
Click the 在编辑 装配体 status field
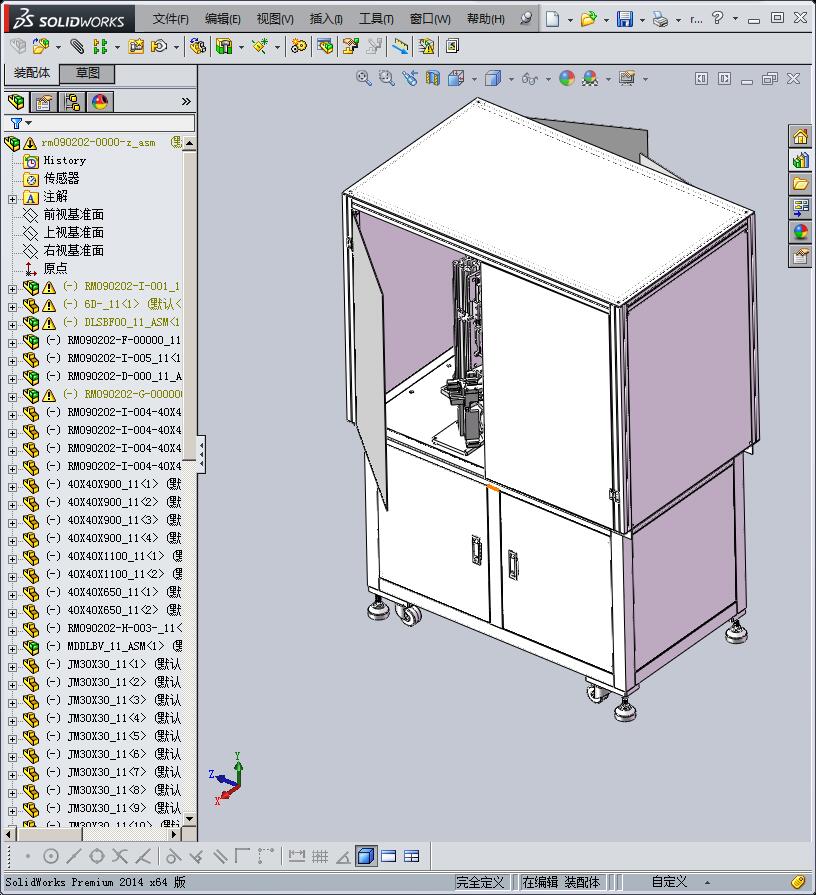pos(561,882)
